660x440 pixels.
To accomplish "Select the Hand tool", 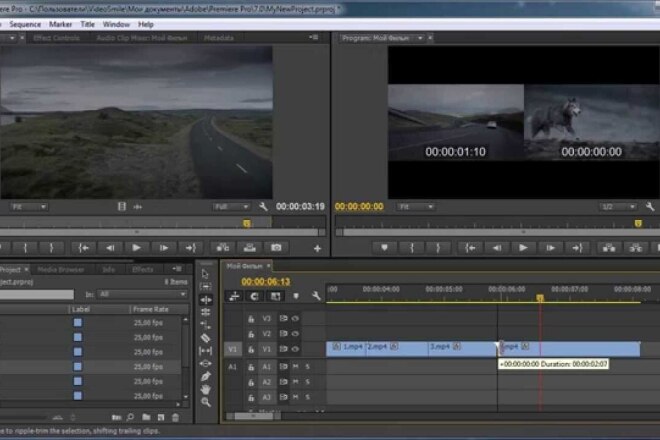I will click(205, 389).
